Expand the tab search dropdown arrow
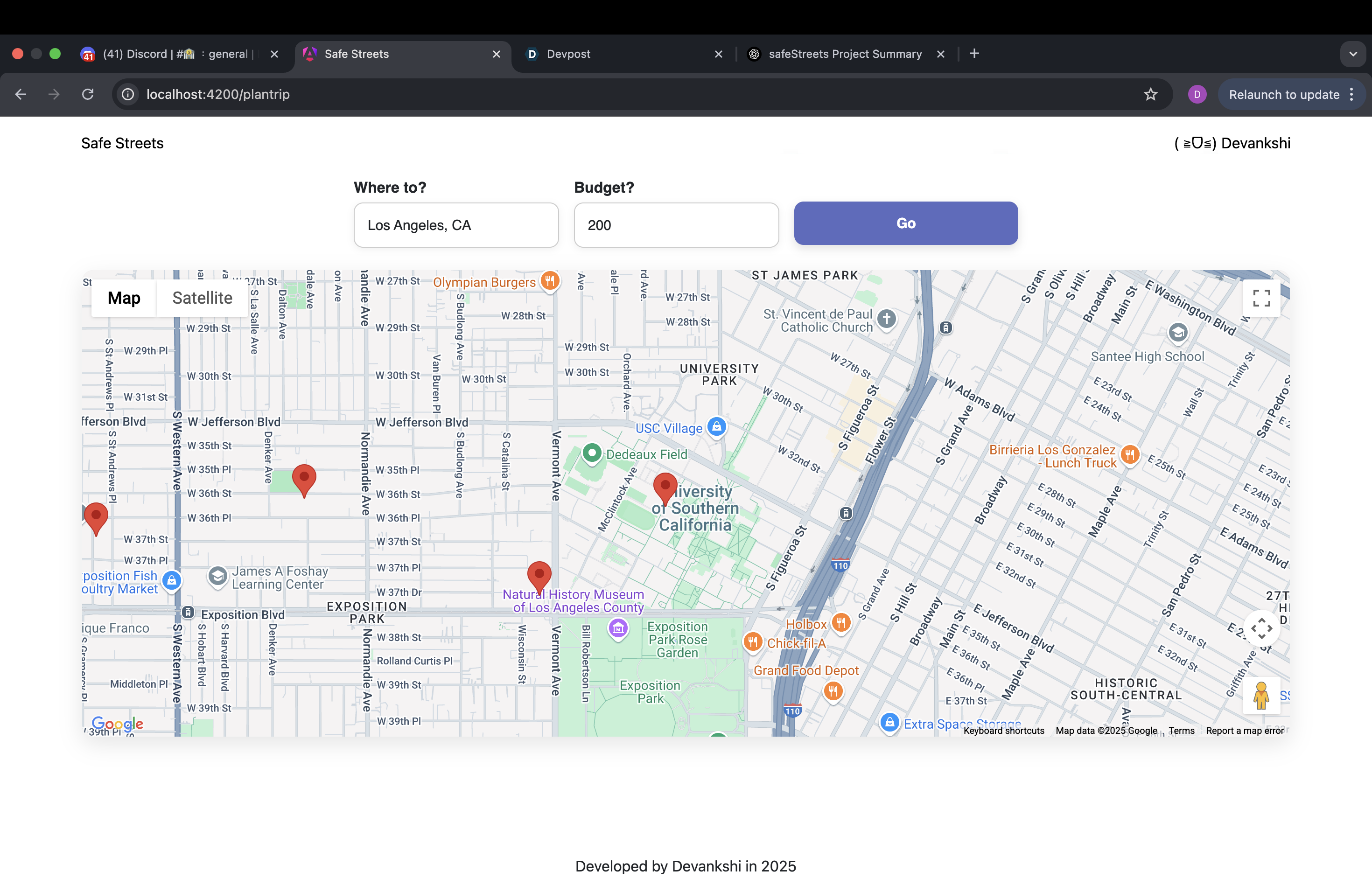Image resolution: width=1372 pixels, height=892 pixels. coord(1352,54)
